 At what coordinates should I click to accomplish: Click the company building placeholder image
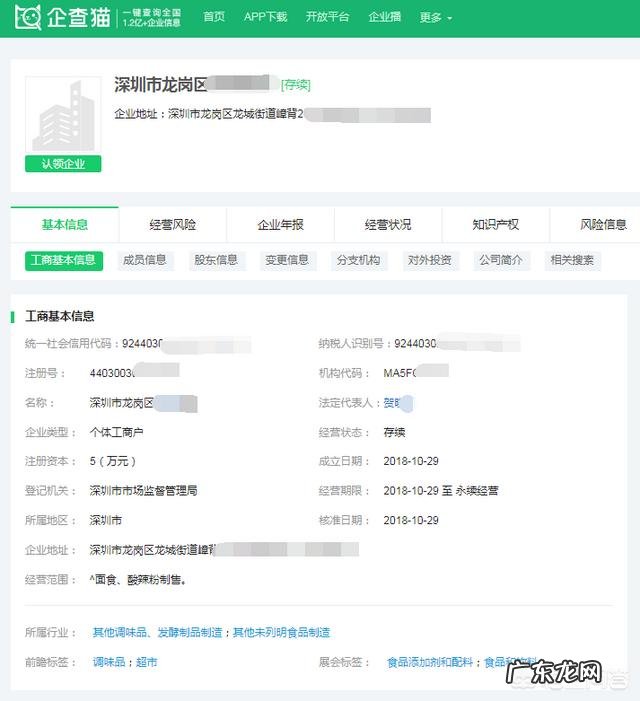click(63, 115)
